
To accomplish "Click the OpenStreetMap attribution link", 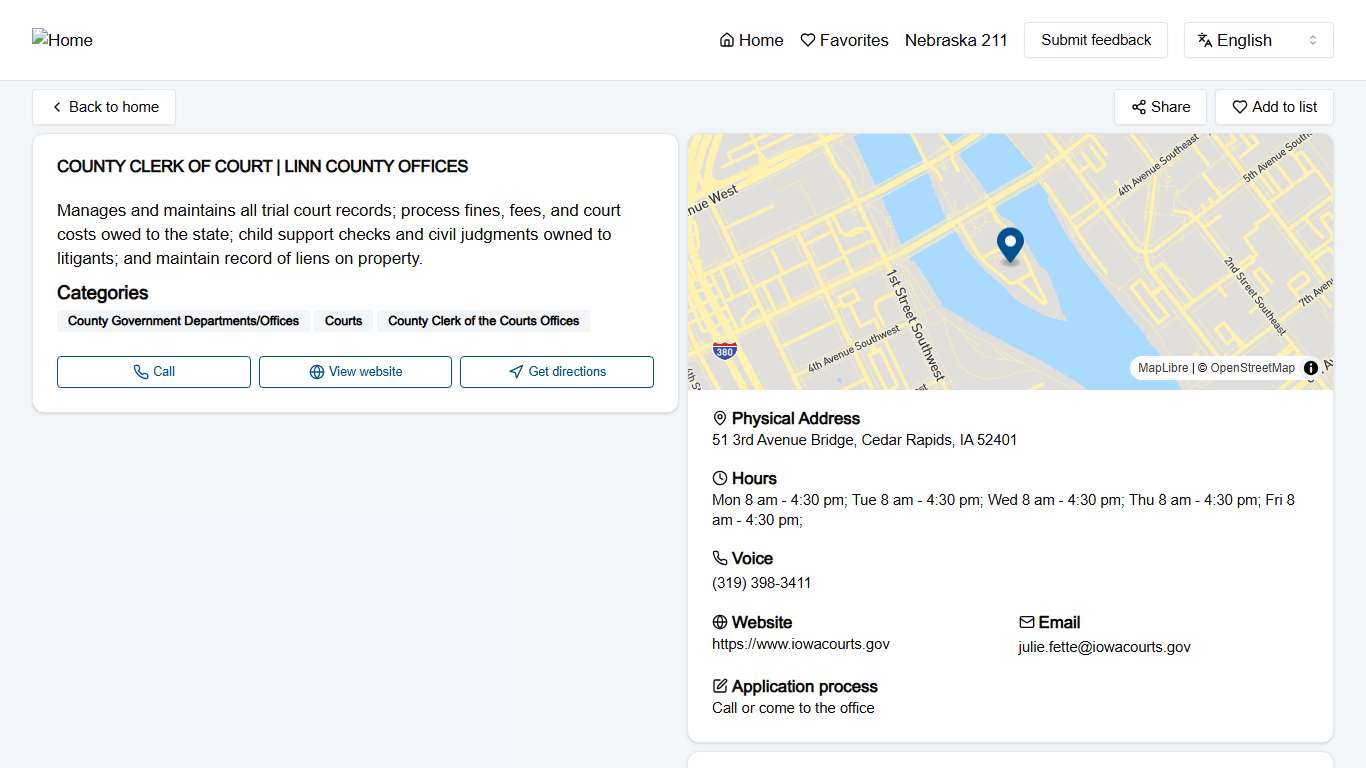I will click(x=1252, y=368).
